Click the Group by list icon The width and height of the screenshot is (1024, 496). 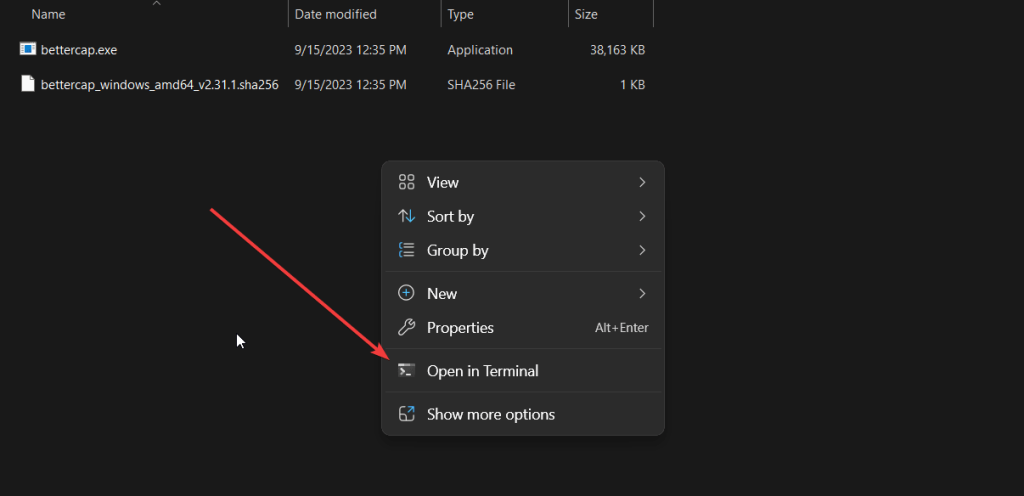tap(406, 250)
